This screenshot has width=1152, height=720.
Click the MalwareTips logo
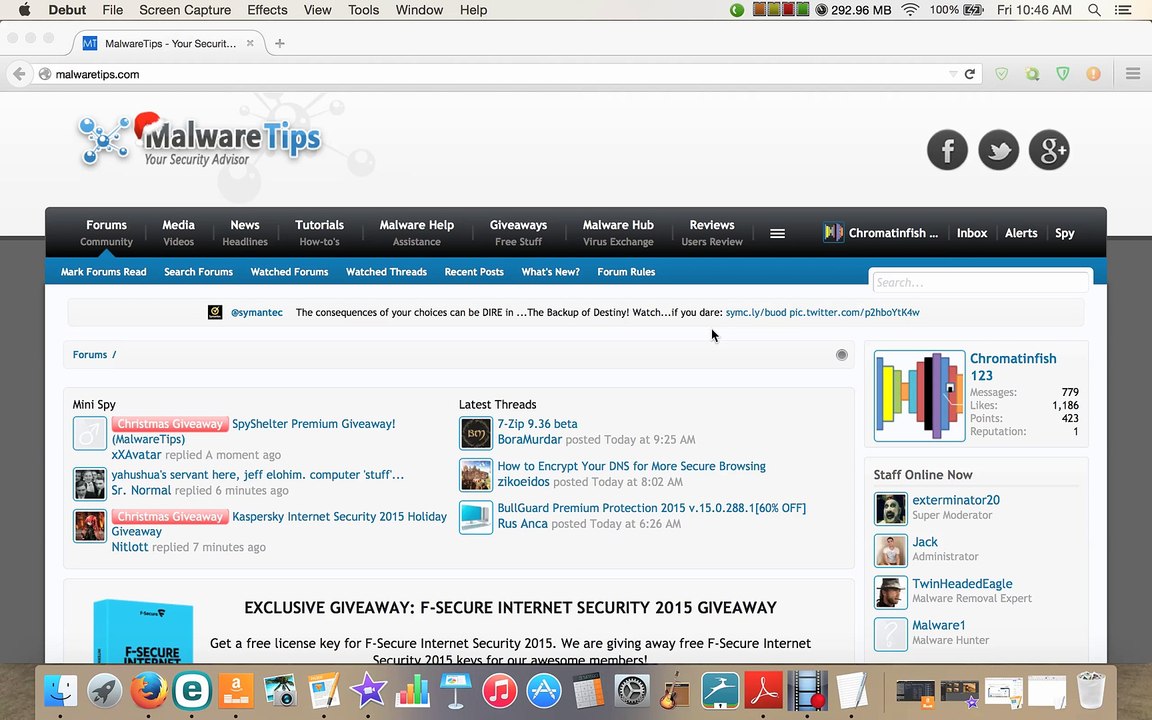[x=200, y=141]
